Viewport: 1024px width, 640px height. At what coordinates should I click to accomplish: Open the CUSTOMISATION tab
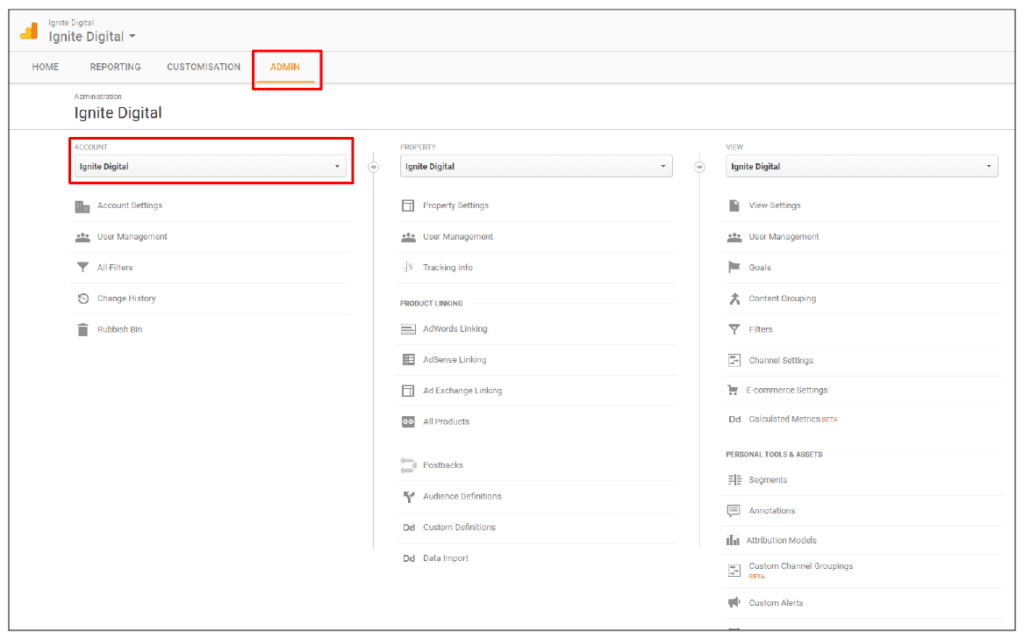tap(203, 66)
